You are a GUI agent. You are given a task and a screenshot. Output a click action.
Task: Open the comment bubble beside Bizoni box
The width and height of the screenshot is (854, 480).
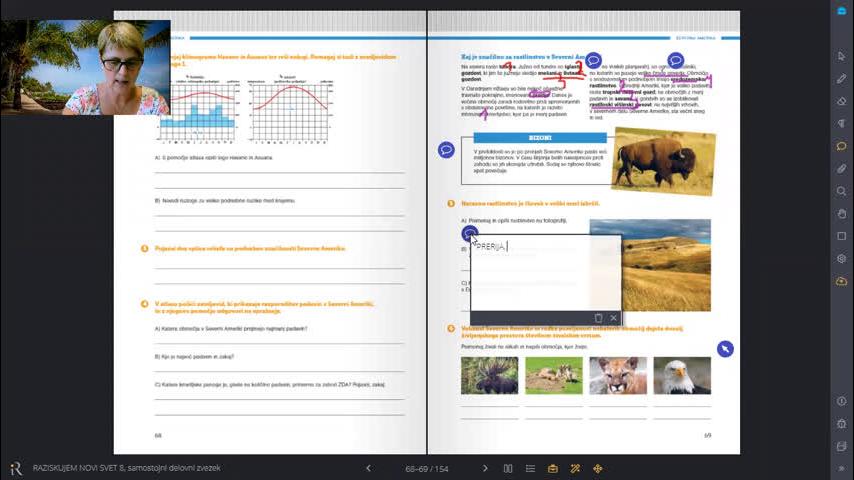(446, 150)
